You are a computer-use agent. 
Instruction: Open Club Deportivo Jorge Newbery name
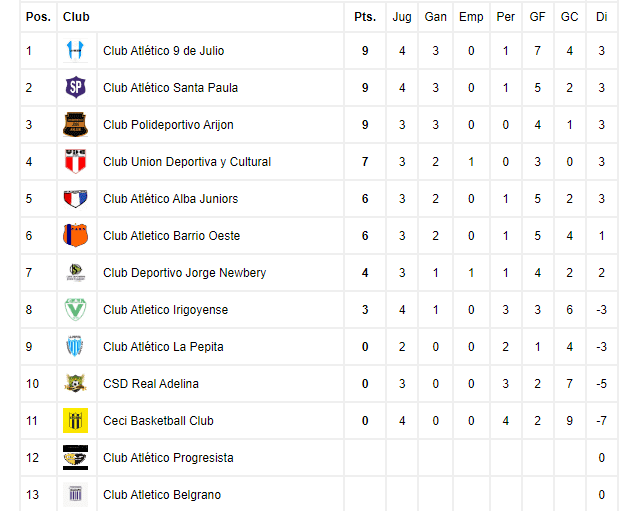[x=184, y=273]
